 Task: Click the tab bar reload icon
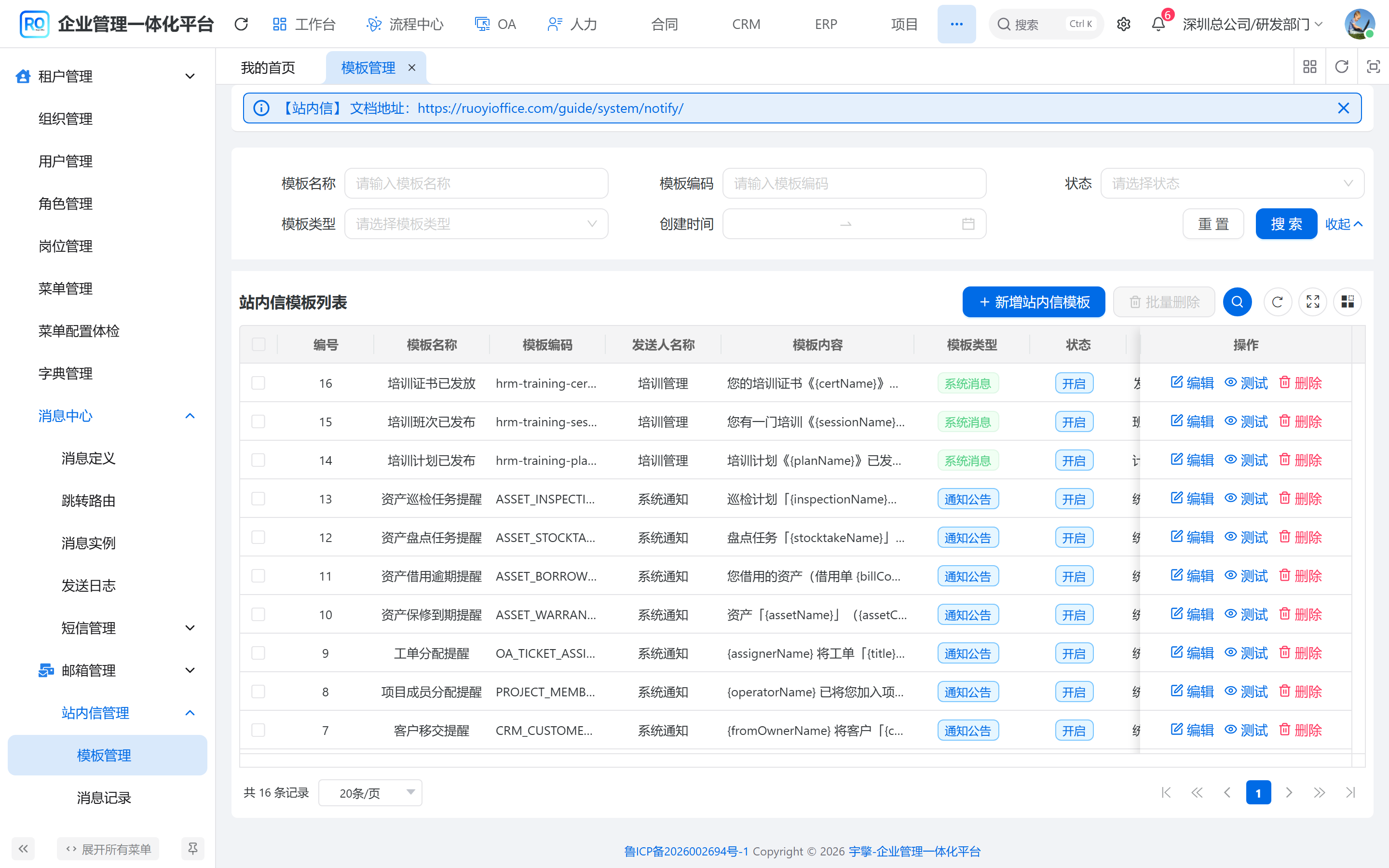point(1341,67)
